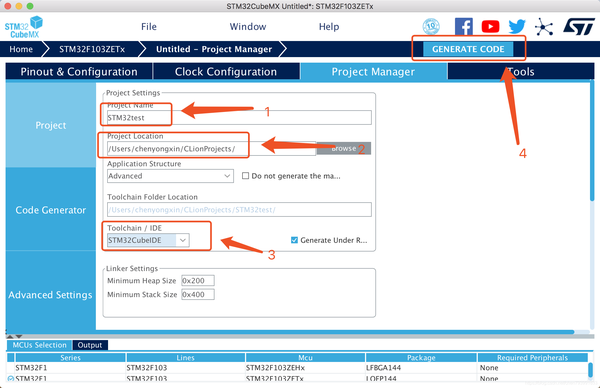Click the Minimum Heap Size field
The image size is (600, 388).
click(198, 280)
